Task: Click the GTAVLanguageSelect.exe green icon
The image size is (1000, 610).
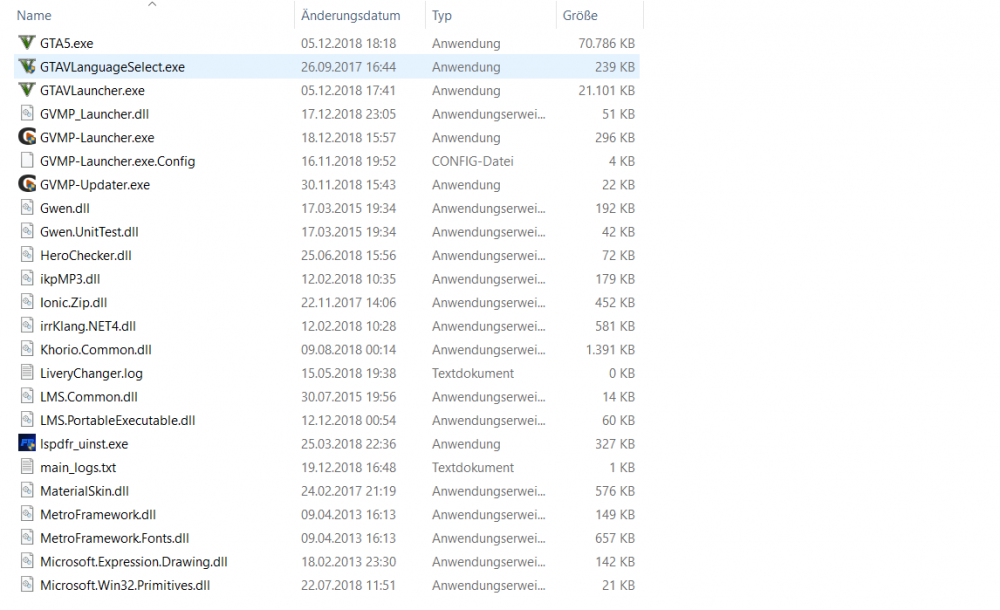Action: pyautogui.click(x=25, y=66)
